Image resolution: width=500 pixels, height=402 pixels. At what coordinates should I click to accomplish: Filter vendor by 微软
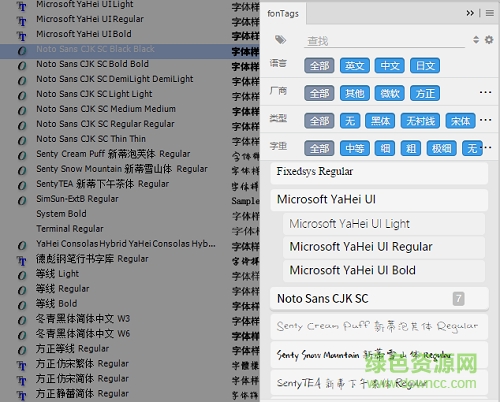pyautogui.click(x=390, y=93)
